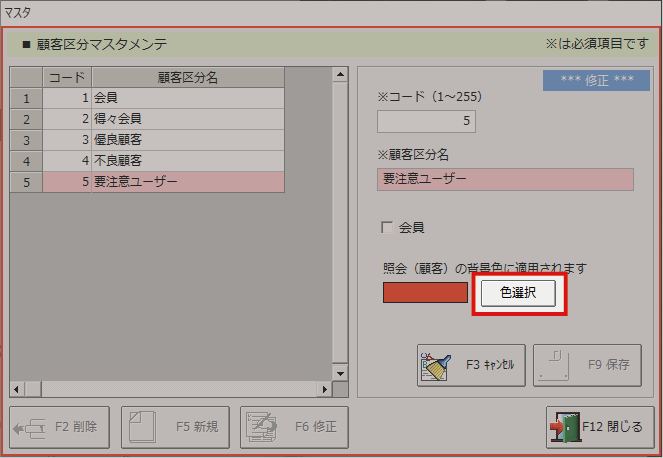Viewport: 663px width, 458px height.
Task: Click row header number 5
Action: tap(26, 182)
